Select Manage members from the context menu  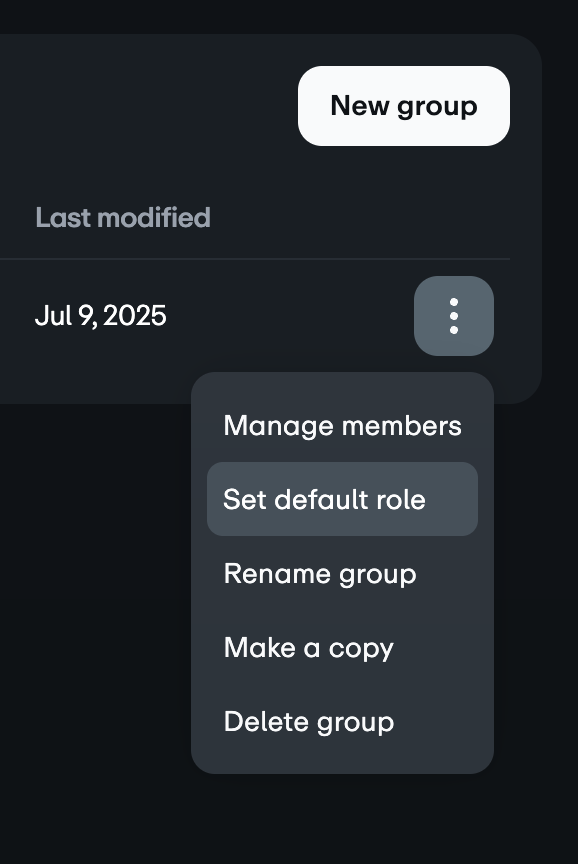[x=342, y=425]
